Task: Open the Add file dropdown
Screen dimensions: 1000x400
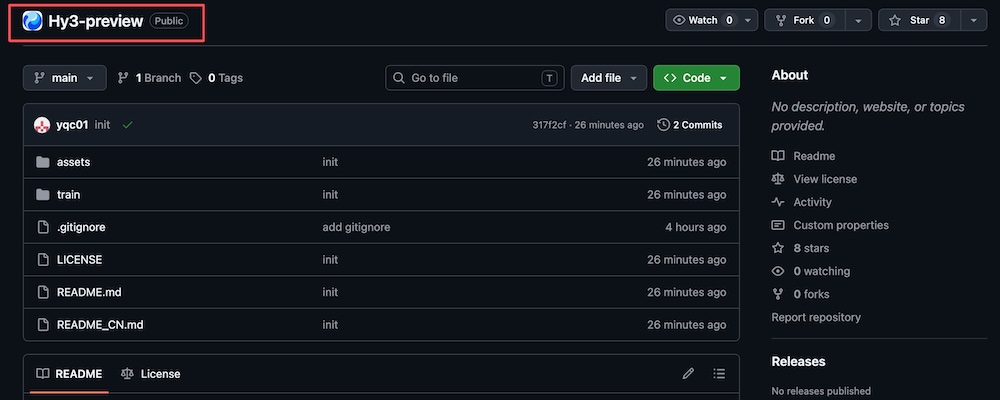Action: [x=608, y=78]
